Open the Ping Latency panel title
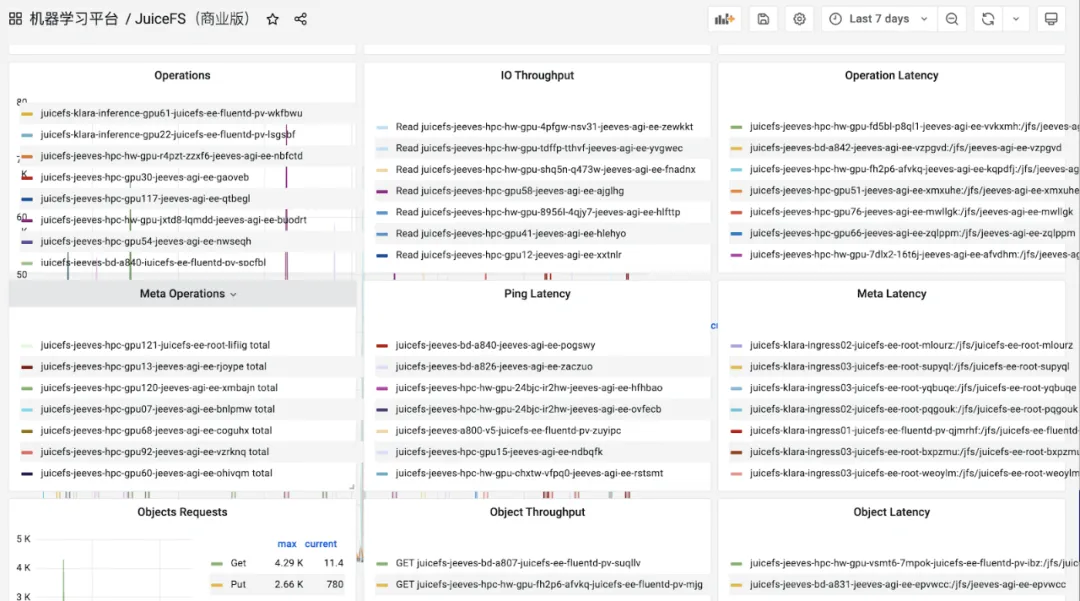 tap(537, 294)
